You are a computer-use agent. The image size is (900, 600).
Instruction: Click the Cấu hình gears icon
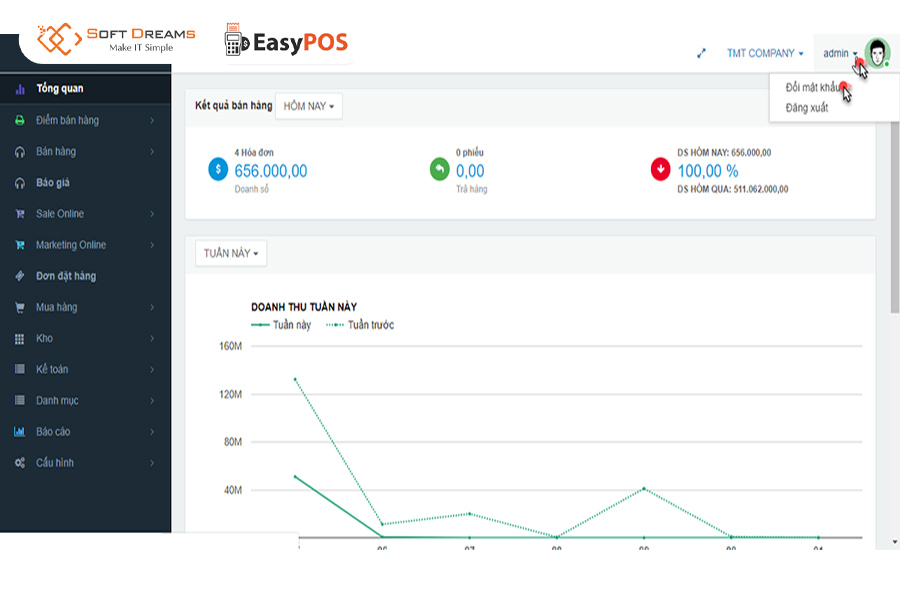[19, 463]
